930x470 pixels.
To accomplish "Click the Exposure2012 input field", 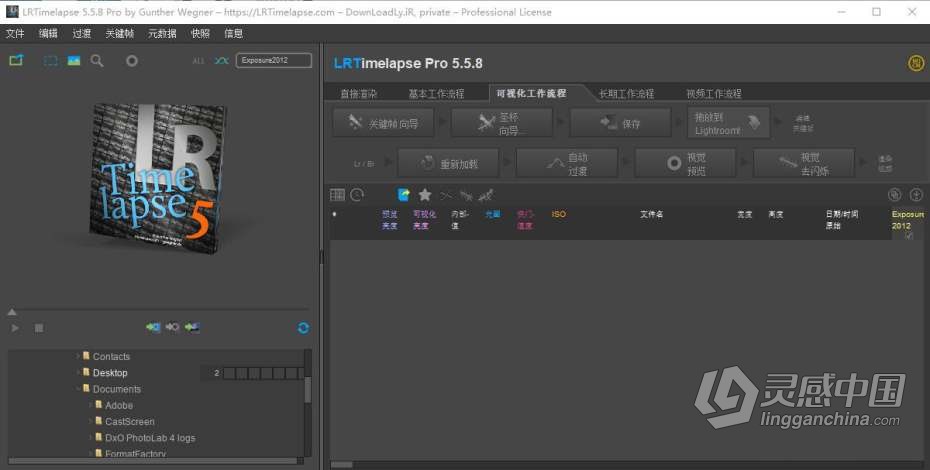I will point(273,60).
